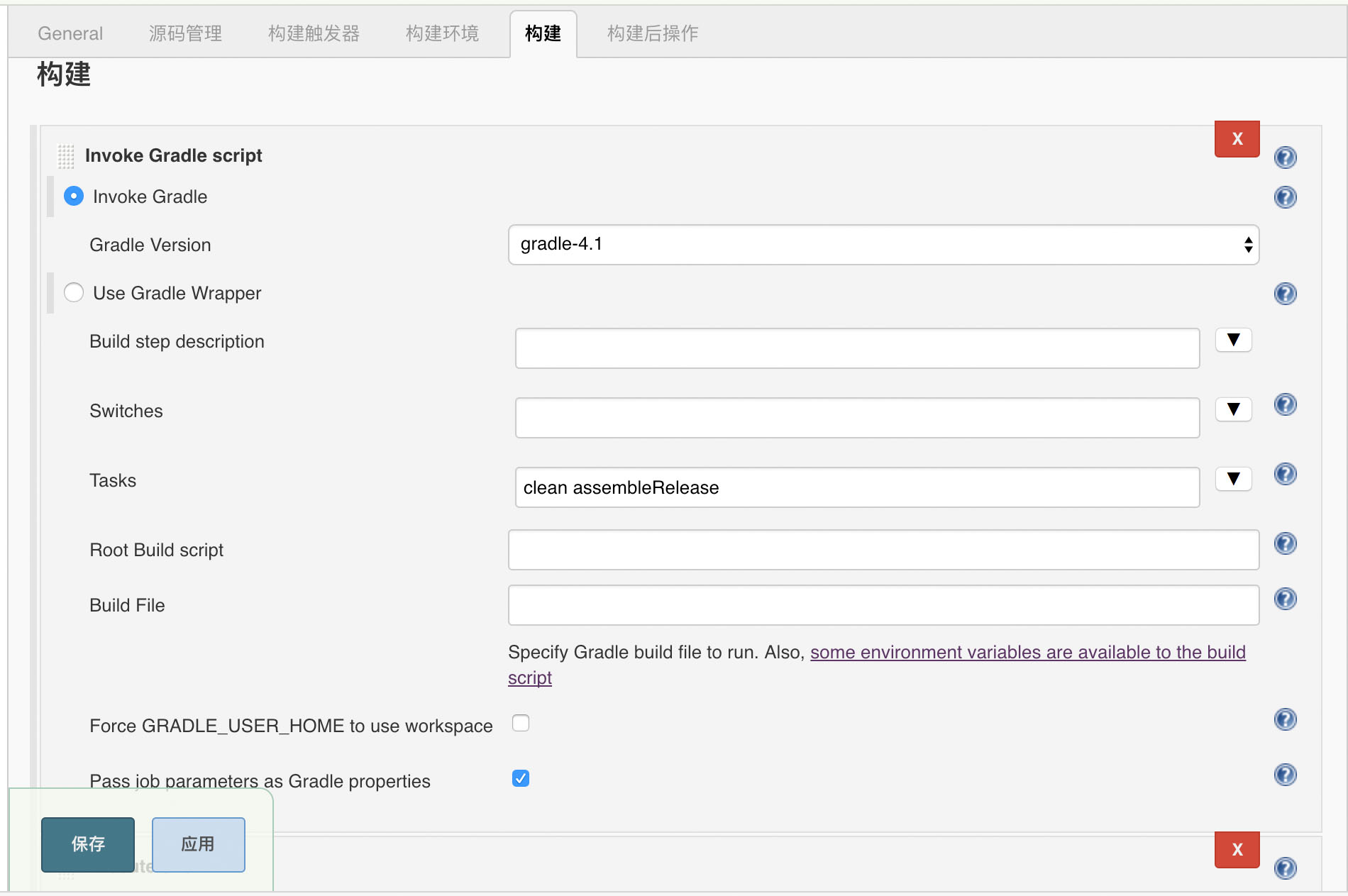Screen dimensions: 1348x896
Task: Select the Invoke Gradle radio button
Action: (x=74, y=197)
